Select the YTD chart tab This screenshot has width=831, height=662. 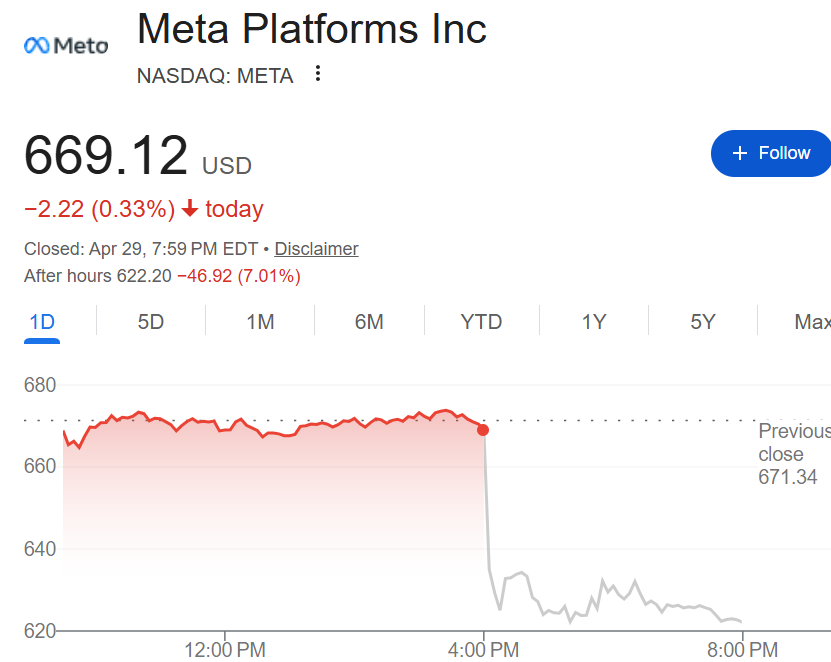(481, 322)
